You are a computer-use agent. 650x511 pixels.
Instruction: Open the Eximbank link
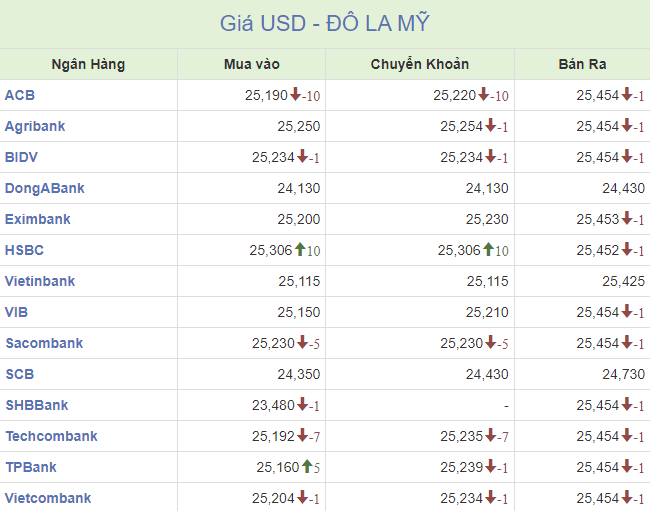pyautogui.click(x=38, y=219)
